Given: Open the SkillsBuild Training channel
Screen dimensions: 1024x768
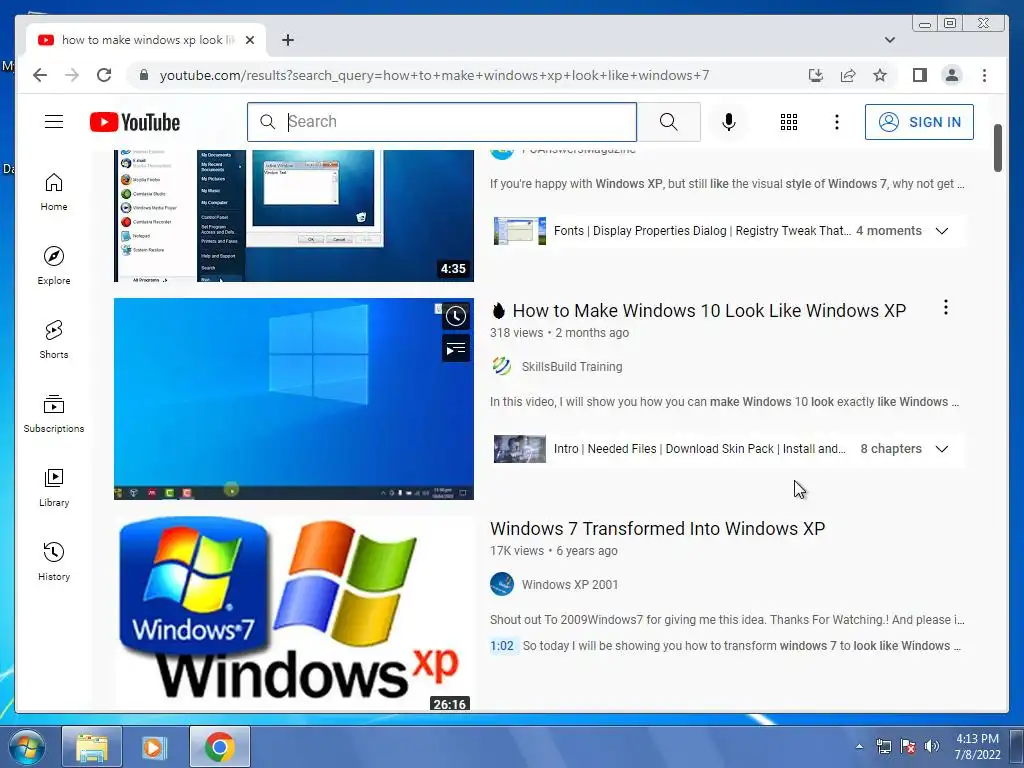Looking at the screenshot, I should (572, 366).
